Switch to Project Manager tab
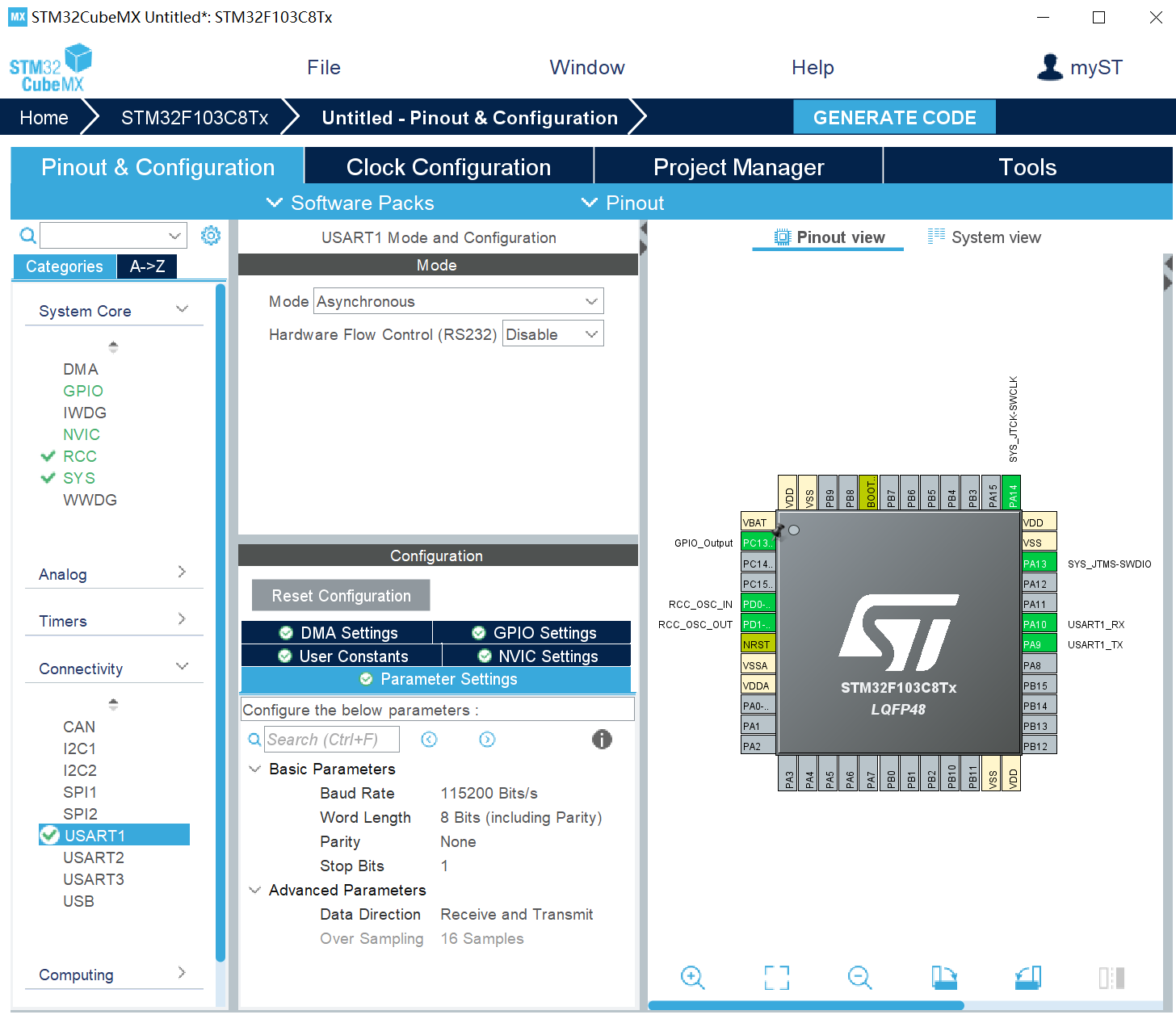 point(739,167)
